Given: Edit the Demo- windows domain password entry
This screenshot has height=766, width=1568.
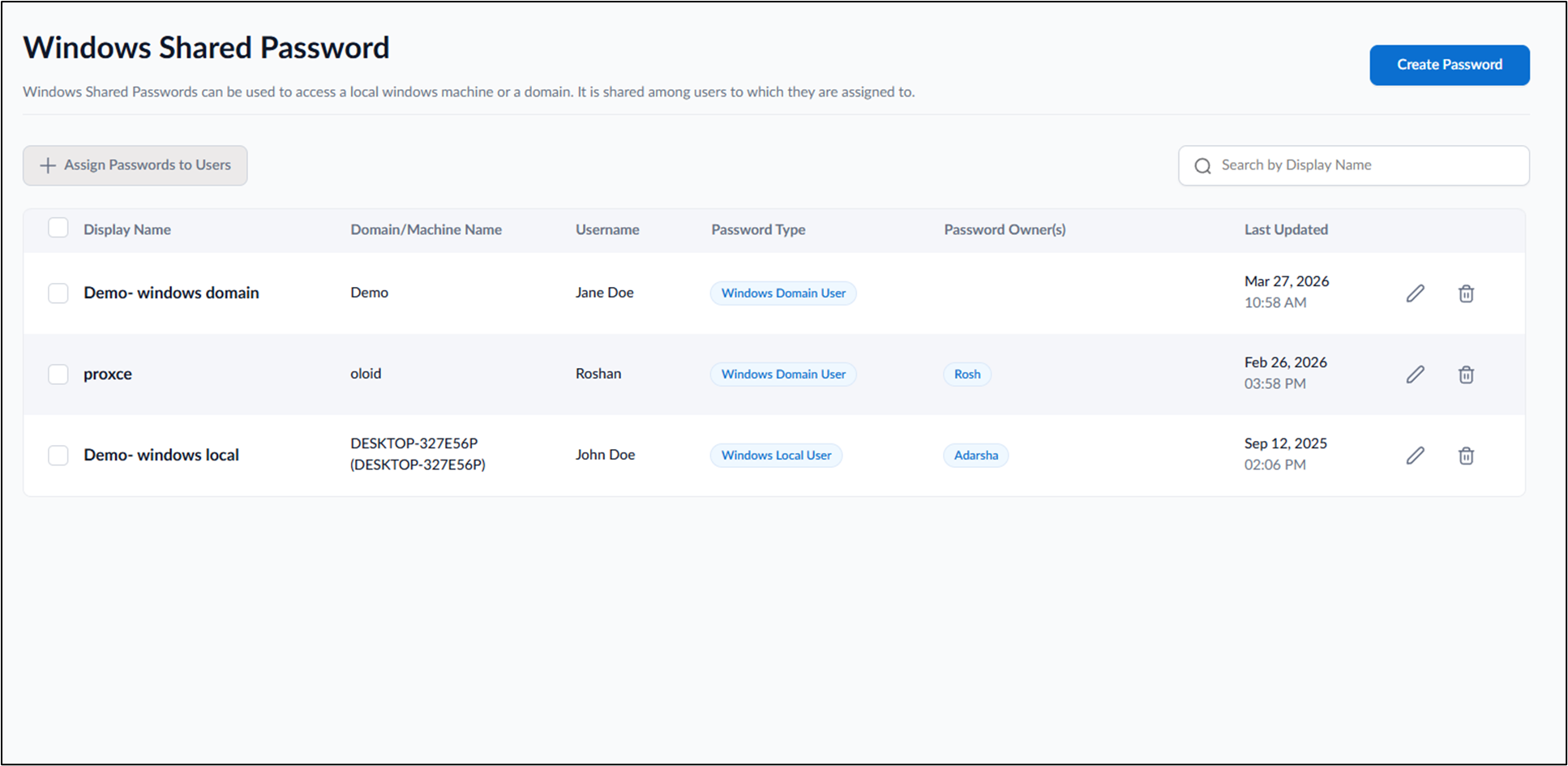Looking at the screenshot, I should tap(1415, 293).
